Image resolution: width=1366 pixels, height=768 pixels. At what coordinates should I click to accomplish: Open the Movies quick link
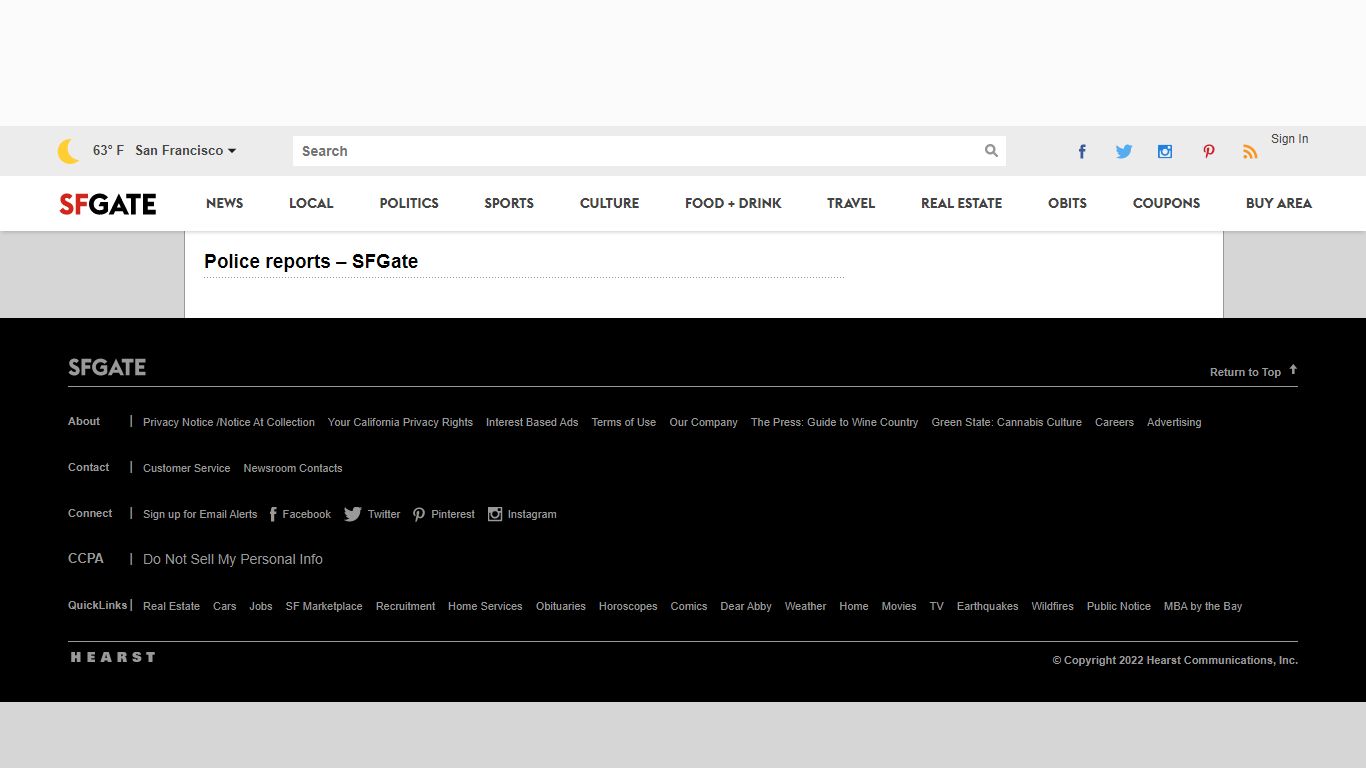point(899,606)
